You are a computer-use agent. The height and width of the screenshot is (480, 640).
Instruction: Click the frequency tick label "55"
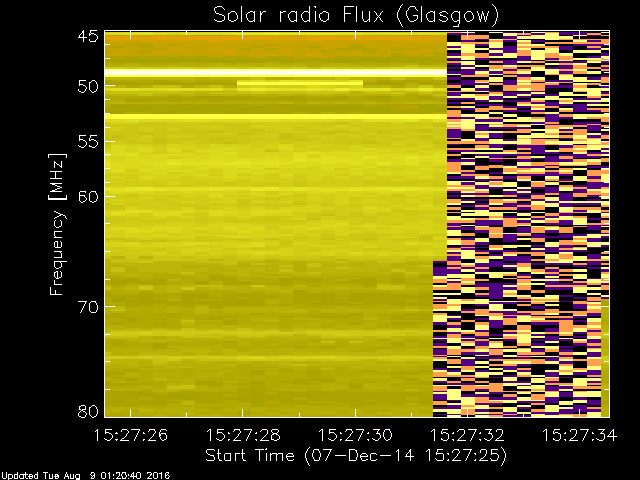[x=88, y=142]
